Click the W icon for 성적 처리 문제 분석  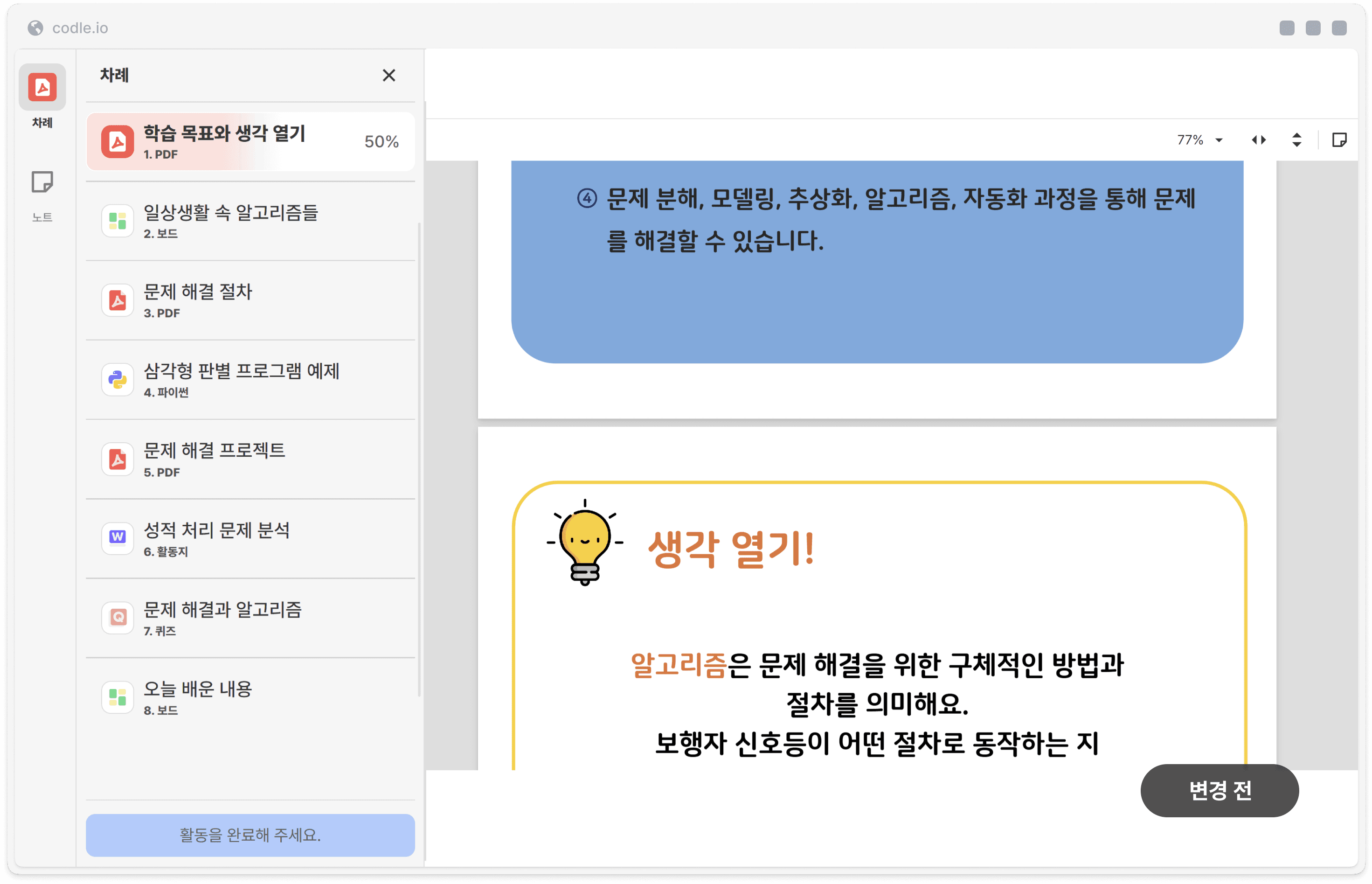tap(118, 537)
